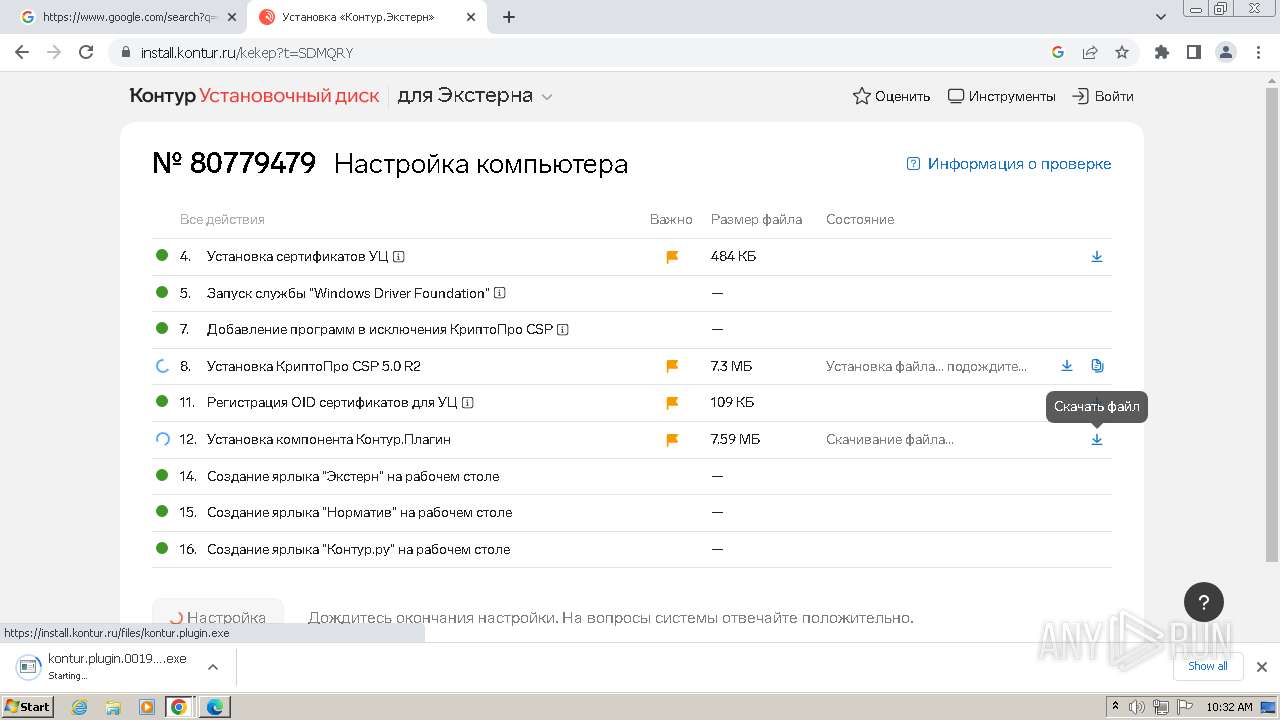Expand the 'для Экстерна' product dropdown
Image resolution: width=1280 pixels, height=720 pixels.
tap(475, 96)
